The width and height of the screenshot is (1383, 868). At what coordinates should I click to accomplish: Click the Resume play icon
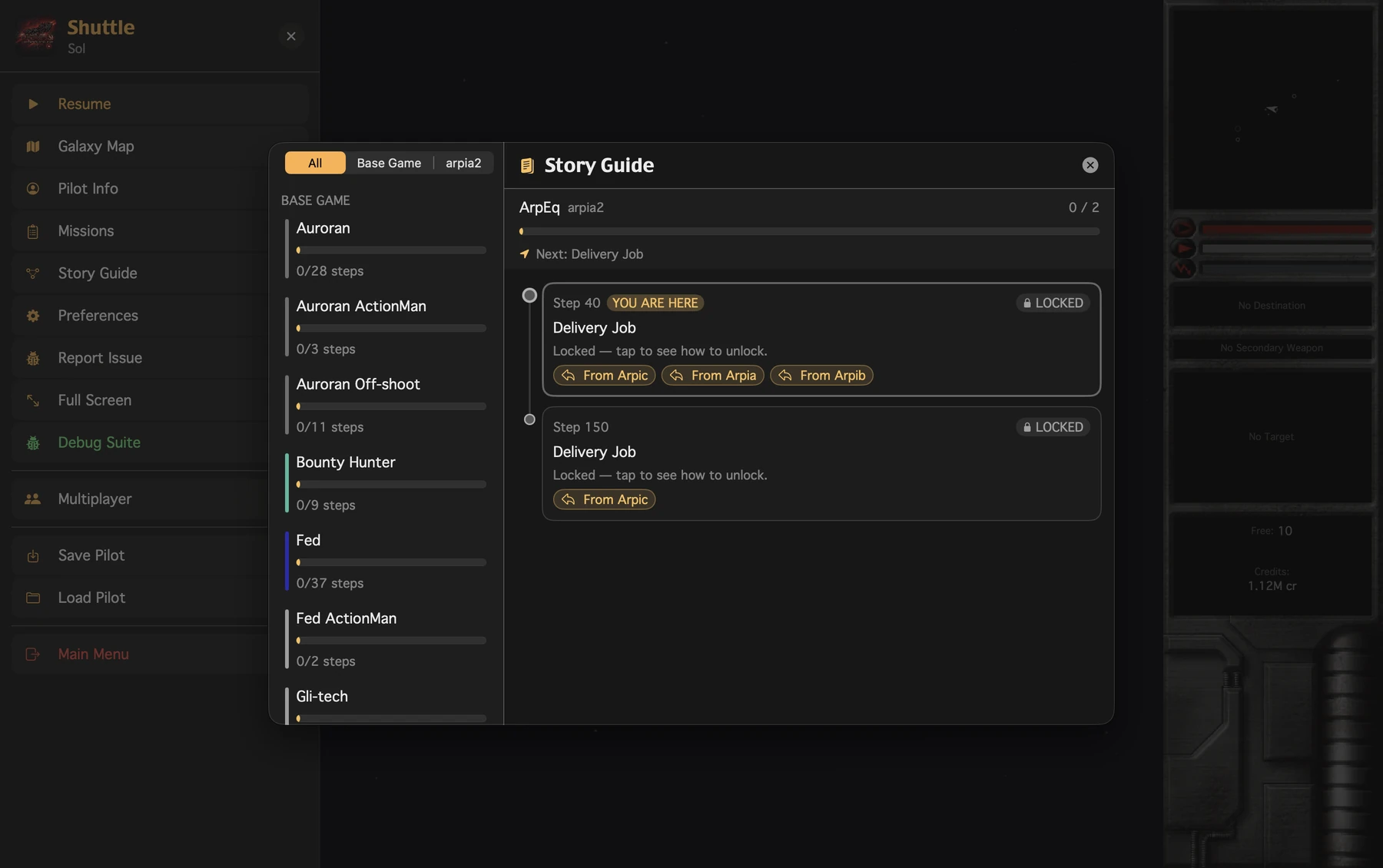click(33, 104)
